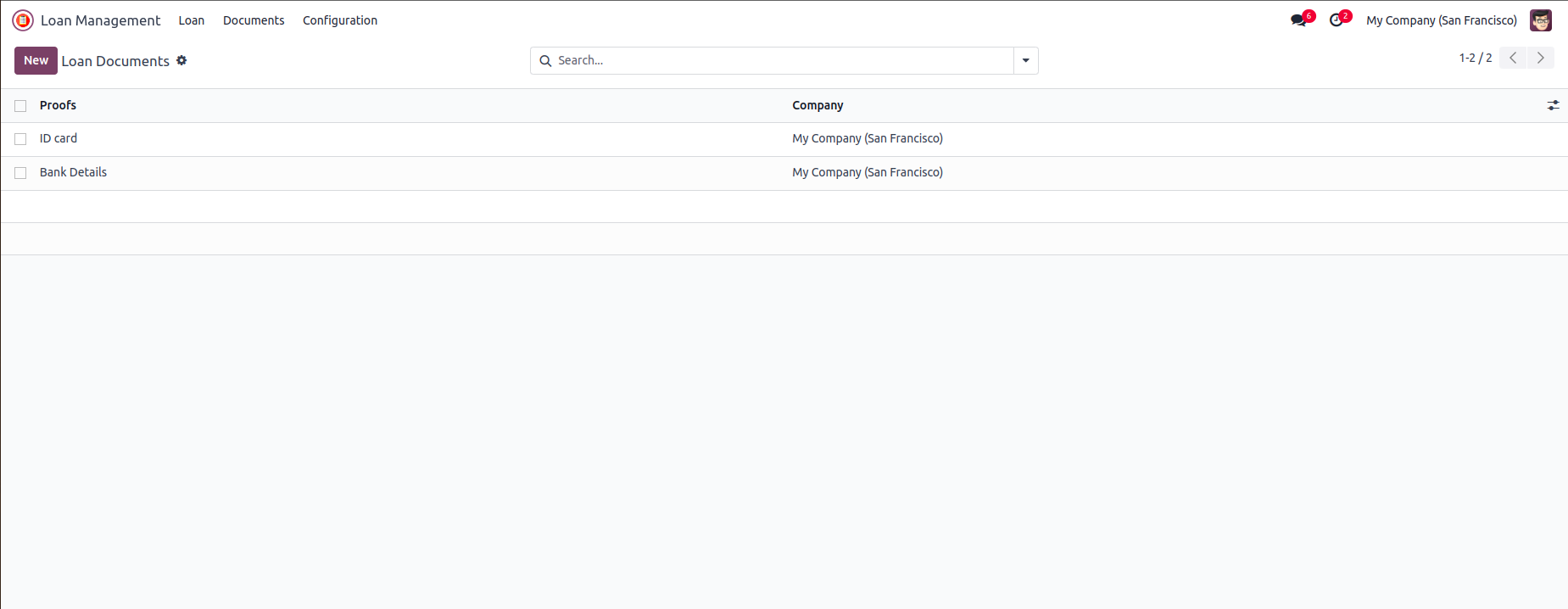
Task: Open the Bank Details record
Action: click(73, 172)
